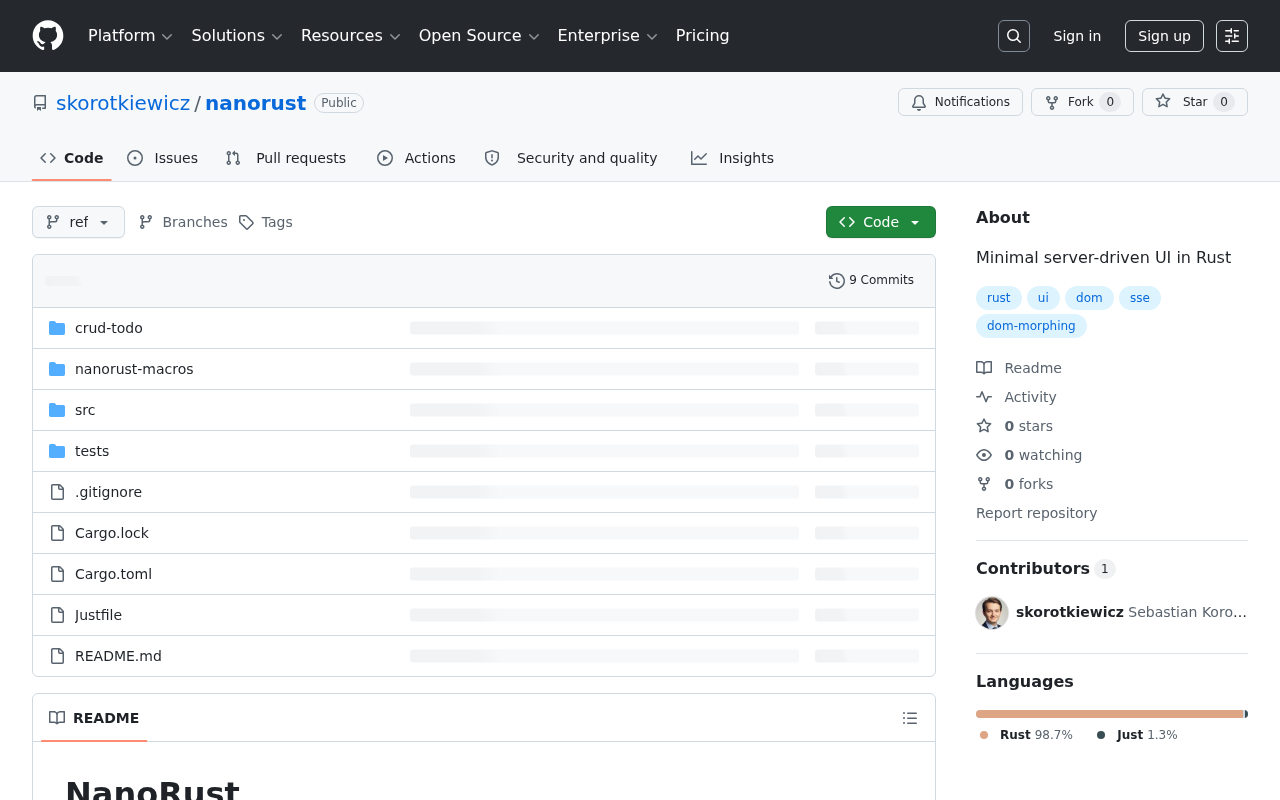
Task: Open the skorotkiewicz owner link
Action: point(123,103)
